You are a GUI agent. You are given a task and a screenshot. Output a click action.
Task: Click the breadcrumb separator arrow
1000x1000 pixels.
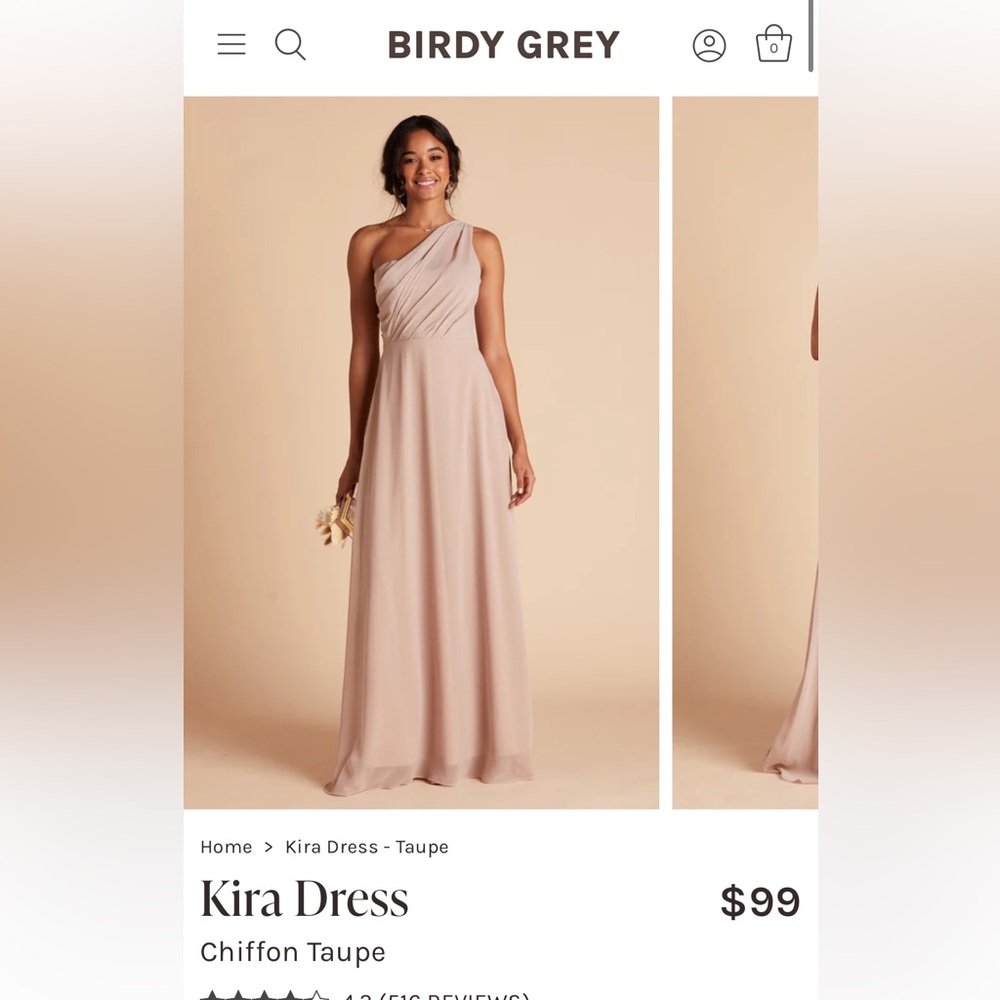268,847
